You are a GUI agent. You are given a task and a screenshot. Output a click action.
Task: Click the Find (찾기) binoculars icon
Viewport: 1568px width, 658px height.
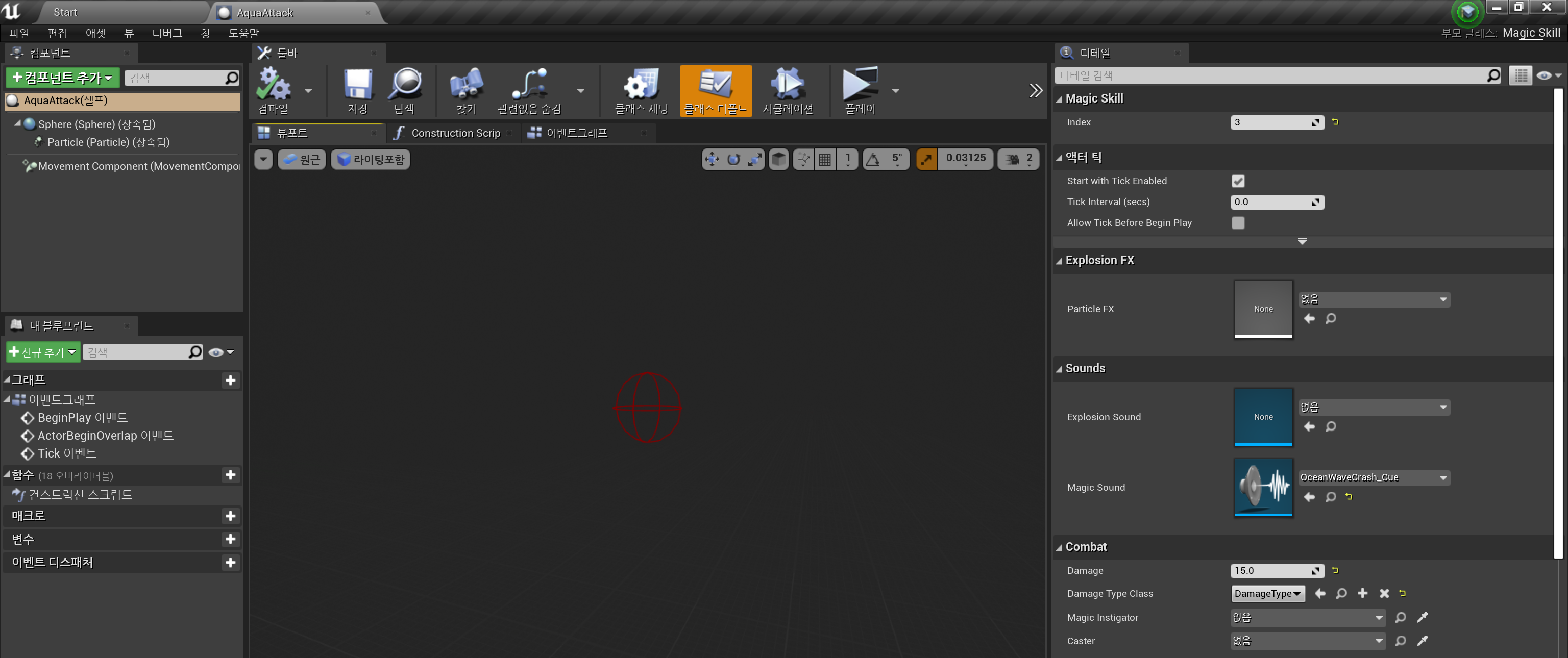465,85
